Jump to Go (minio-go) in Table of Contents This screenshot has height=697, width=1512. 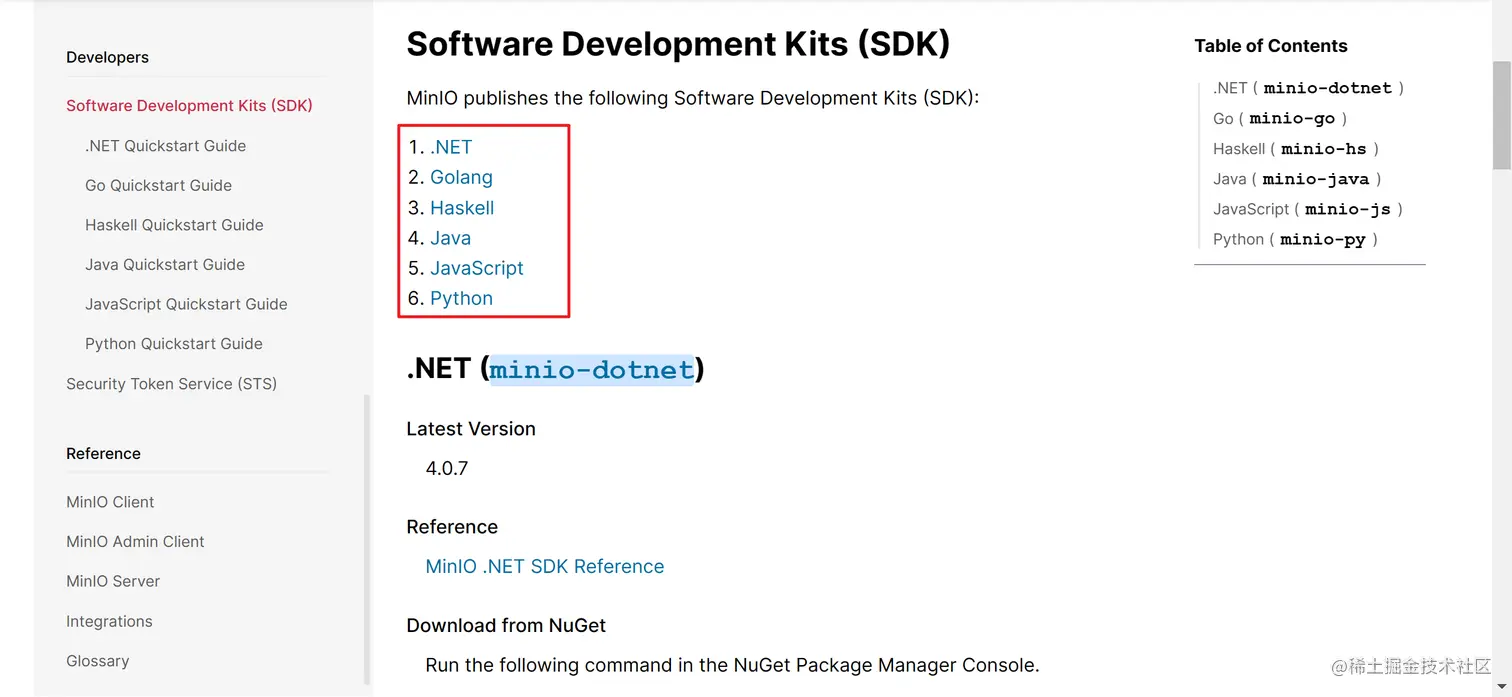coord(1280,118)
